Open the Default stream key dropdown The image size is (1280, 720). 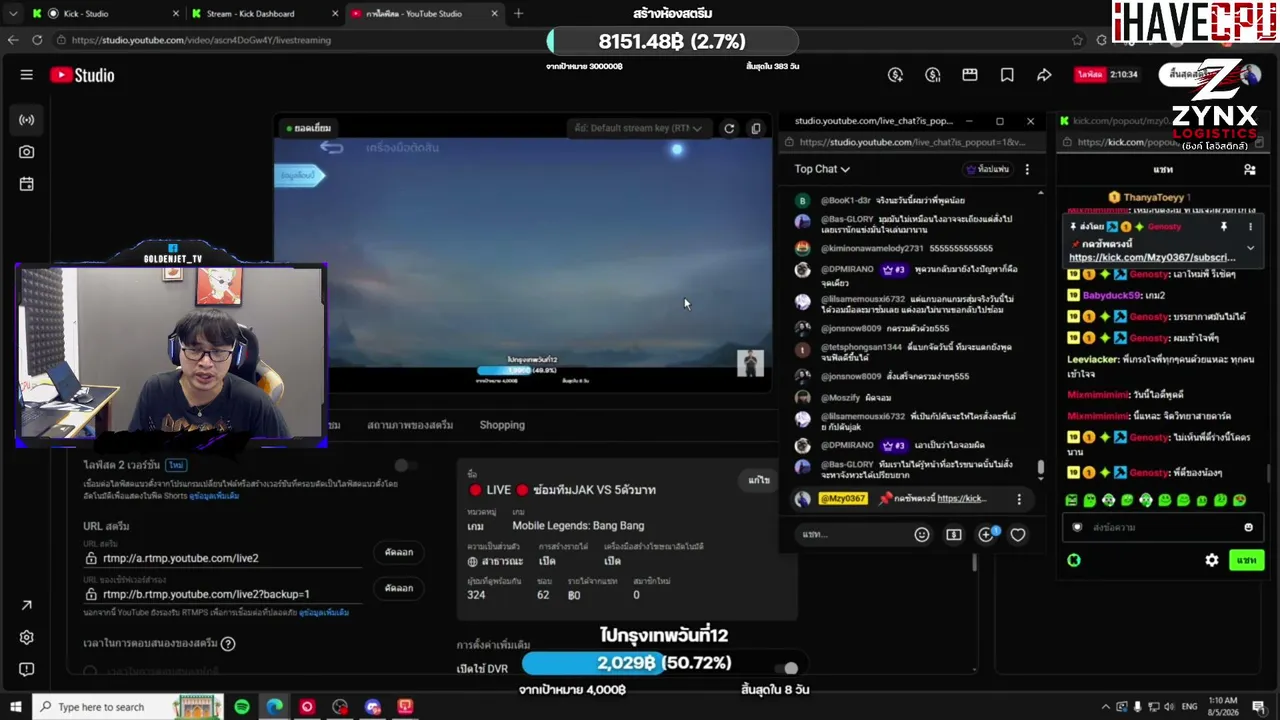pyautogui.click(x=638, y=128)
